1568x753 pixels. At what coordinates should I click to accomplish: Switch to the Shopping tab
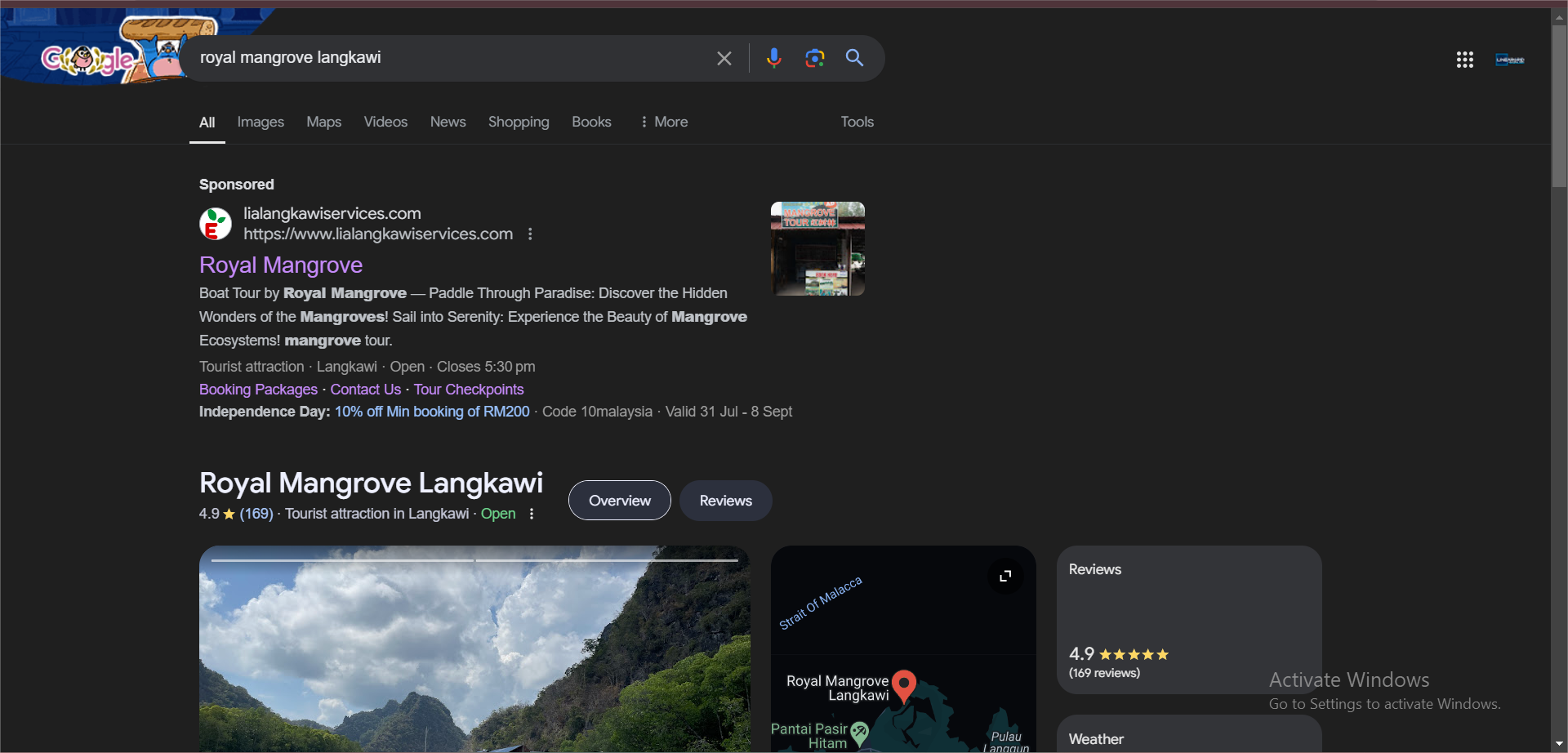519,122
